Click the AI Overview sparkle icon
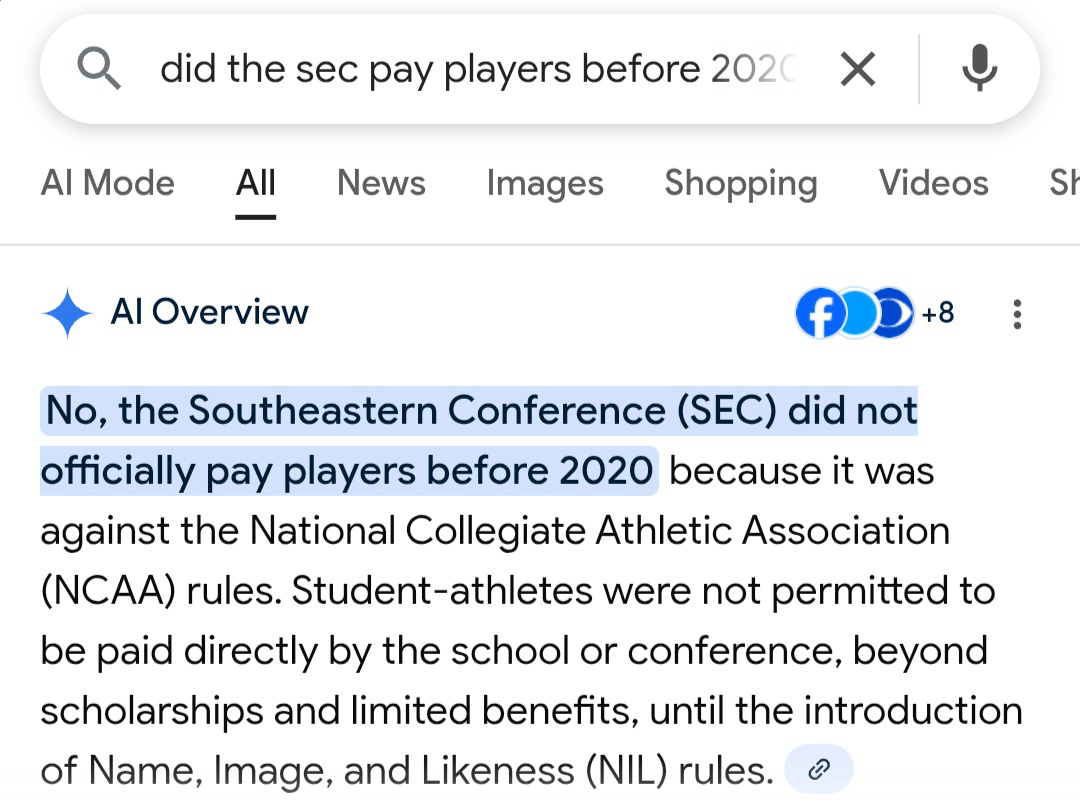 tap(67, 313)
